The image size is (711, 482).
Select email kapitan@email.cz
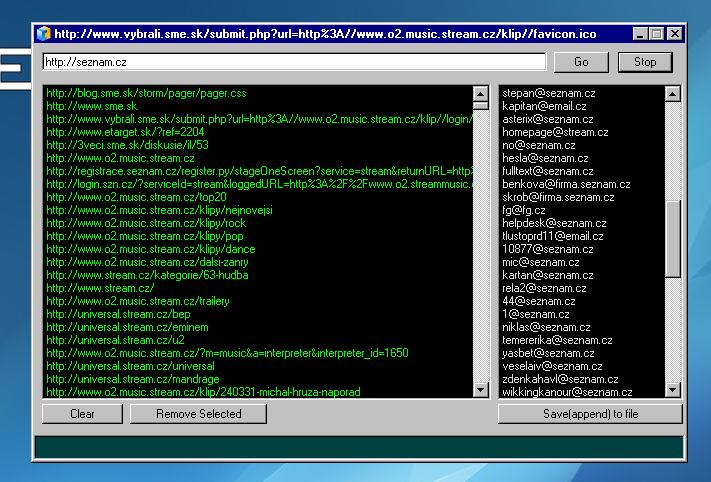[x=544, y=106]
